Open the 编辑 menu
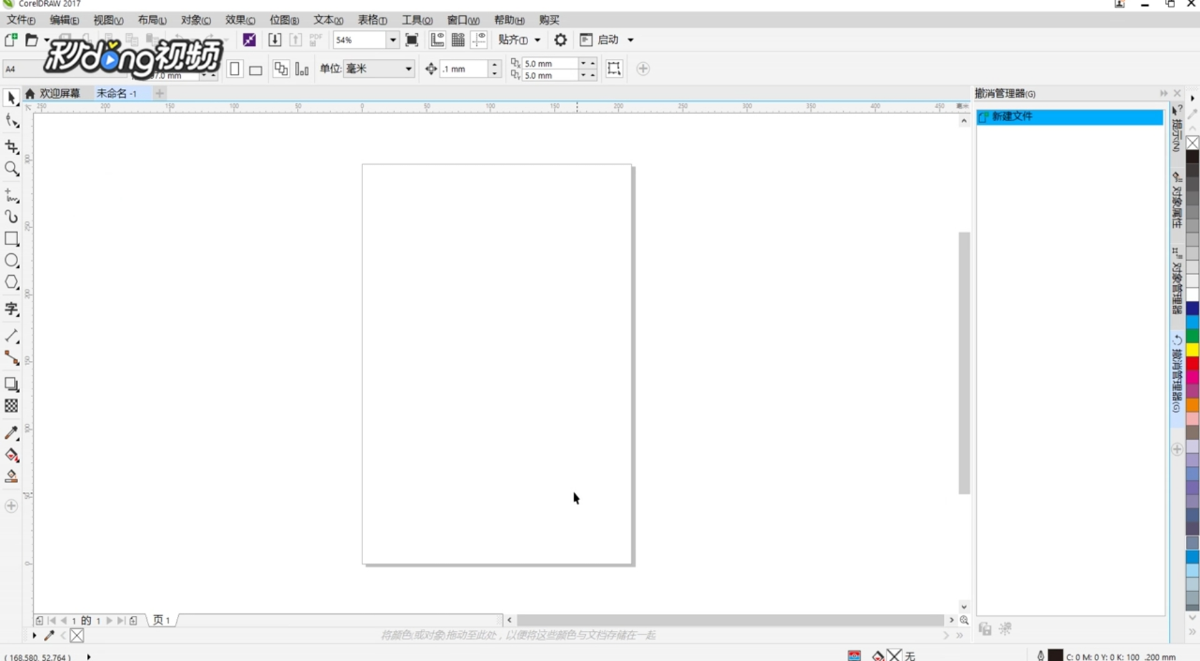 64,20
